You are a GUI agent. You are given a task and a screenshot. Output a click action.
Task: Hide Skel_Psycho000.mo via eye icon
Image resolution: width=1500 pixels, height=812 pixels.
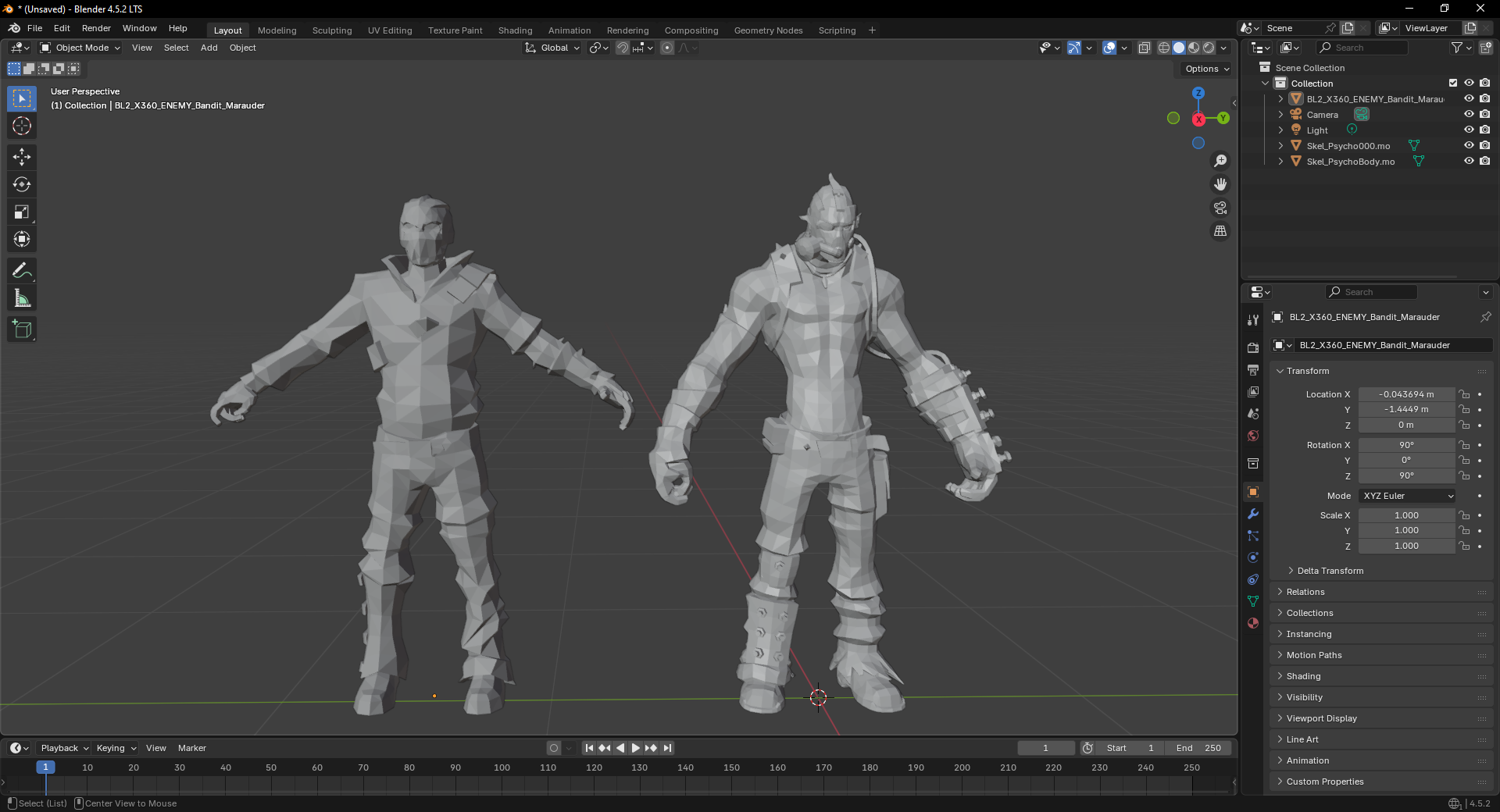click(1469, 146)
